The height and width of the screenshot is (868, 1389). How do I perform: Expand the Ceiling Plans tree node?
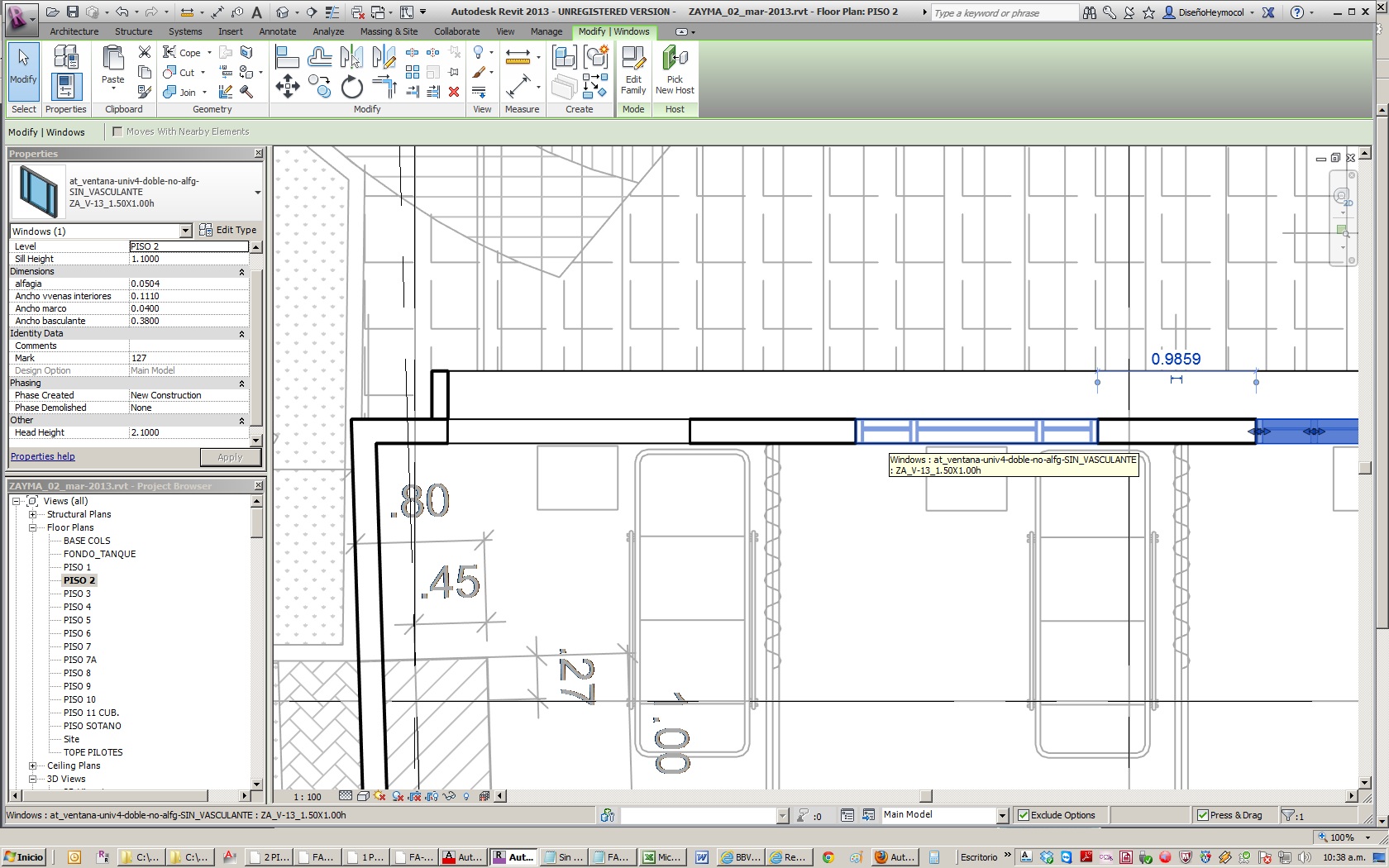(x=33, y=765)
